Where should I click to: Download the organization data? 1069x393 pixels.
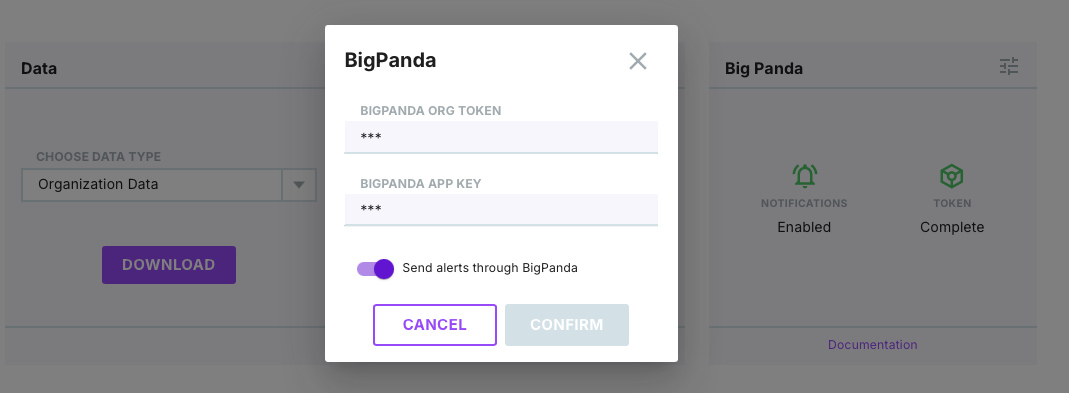[169, 265]
